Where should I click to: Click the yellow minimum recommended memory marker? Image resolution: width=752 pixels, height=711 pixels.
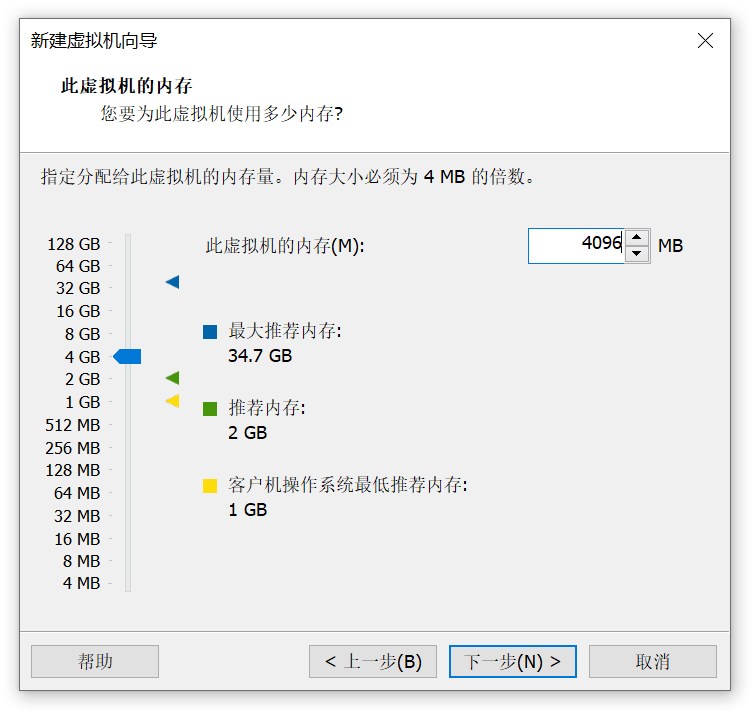click(173, 401)
